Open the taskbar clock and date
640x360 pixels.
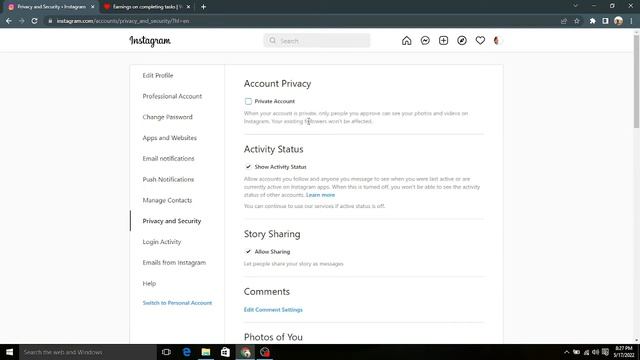624,352
